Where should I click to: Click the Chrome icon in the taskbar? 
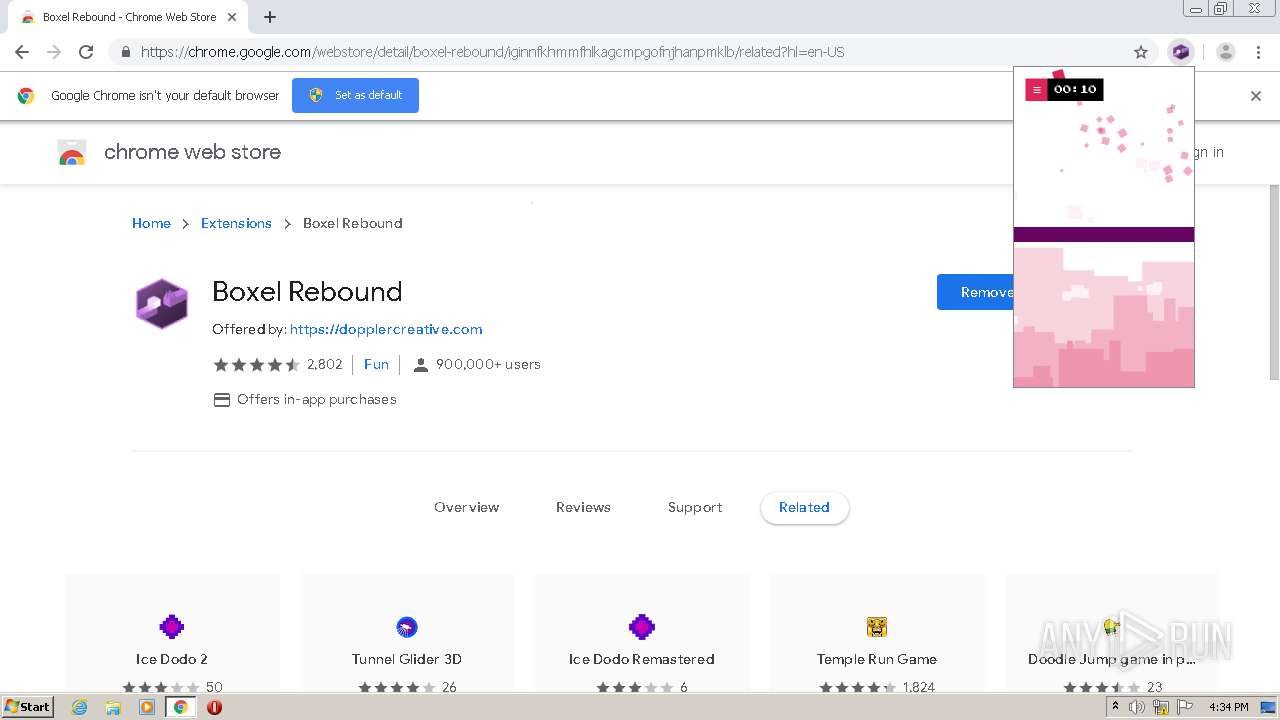181,707
